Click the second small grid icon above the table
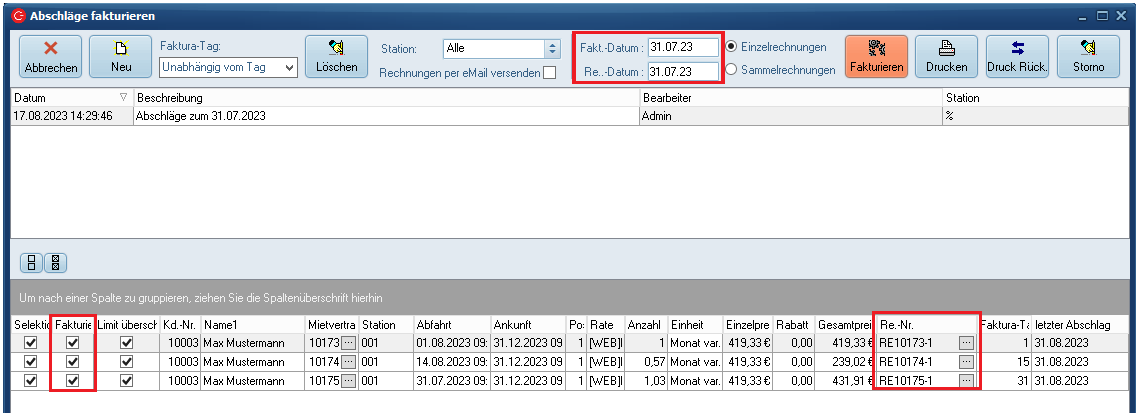 click(x=56, y=263)
